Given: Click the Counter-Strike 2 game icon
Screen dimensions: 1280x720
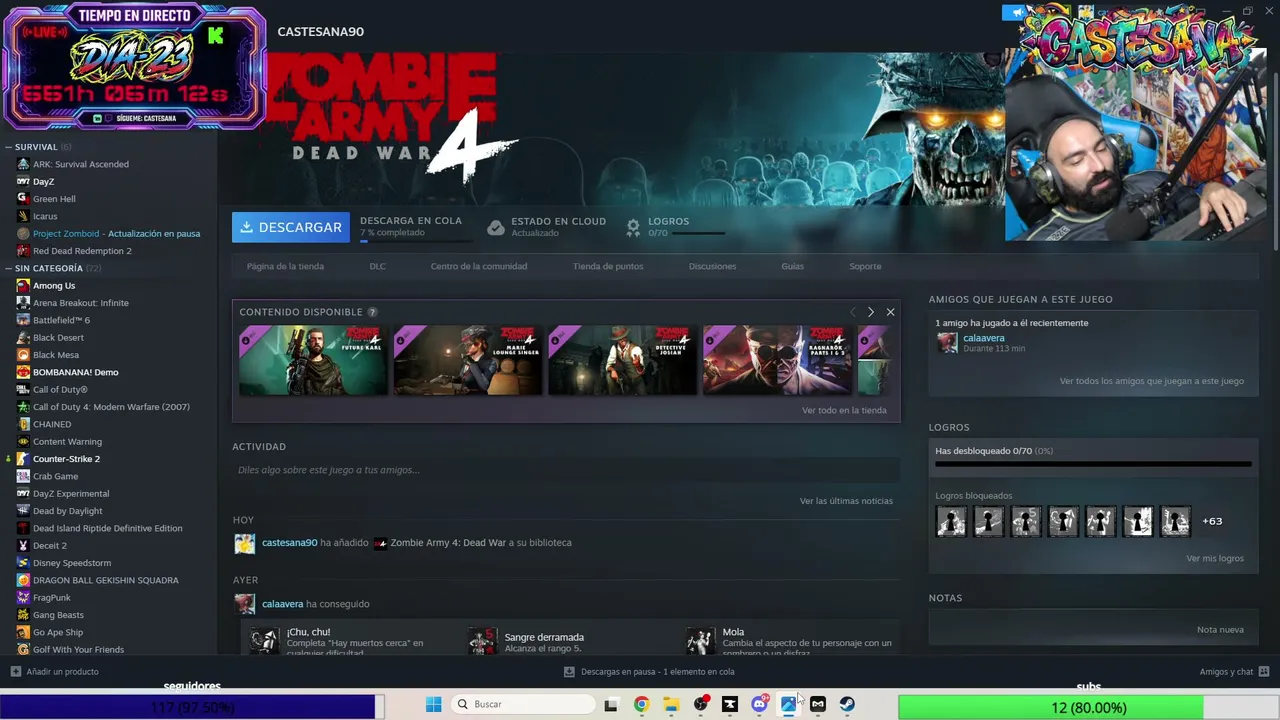Looking at the screenshot, I should pyautogui.click(x=23, y=459).
